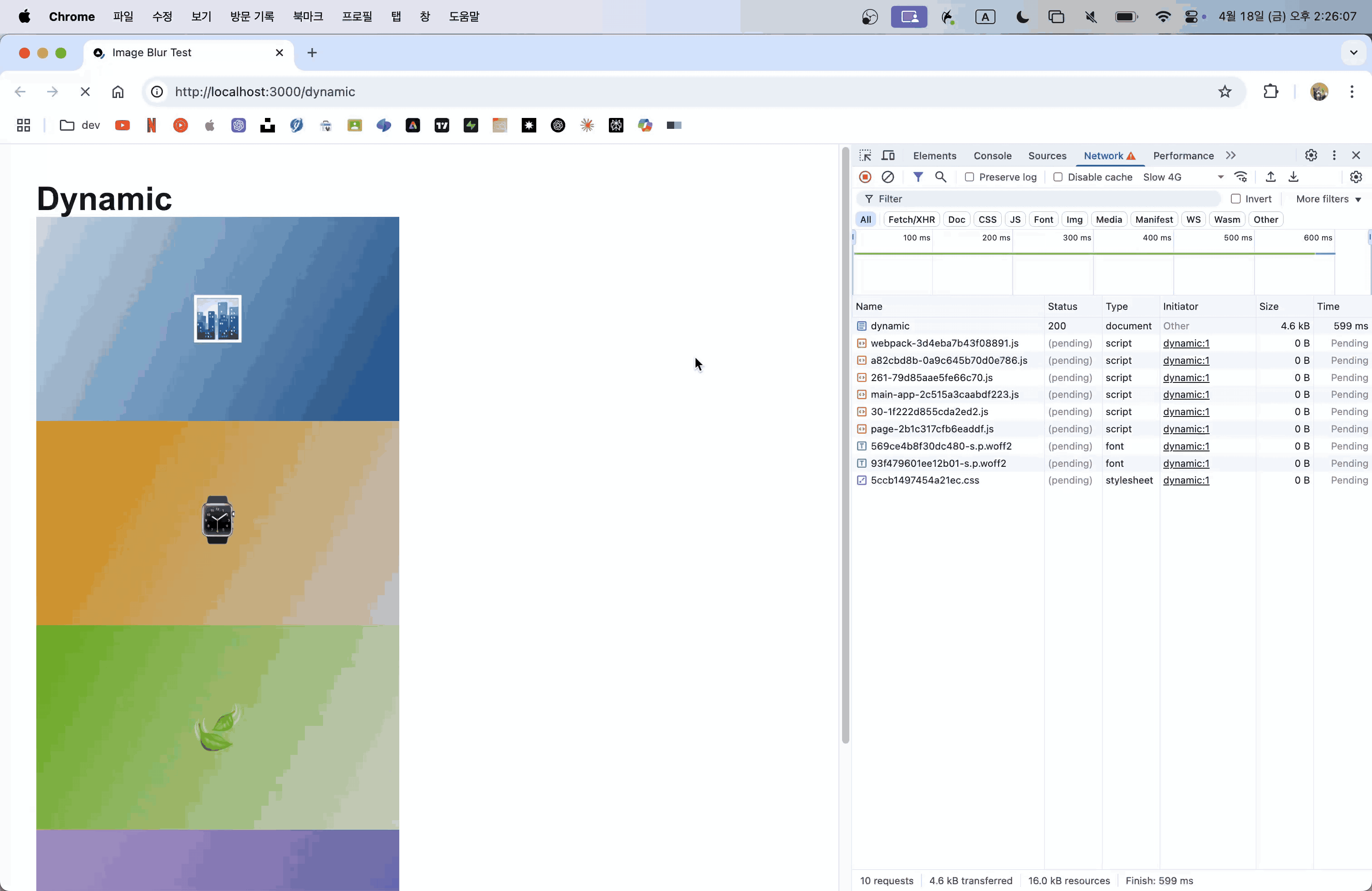Click the dynamic:1 initiator link for webpack script

click(1186, 343)
